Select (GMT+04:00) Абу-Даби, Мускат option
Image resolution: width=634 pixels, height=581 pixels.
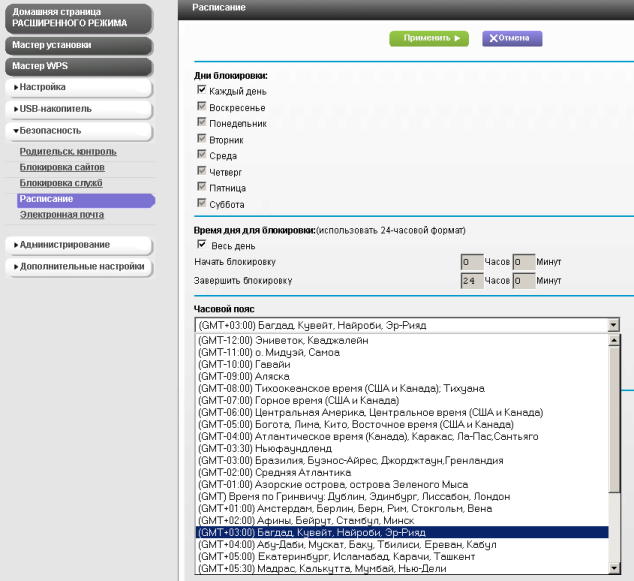402,545
